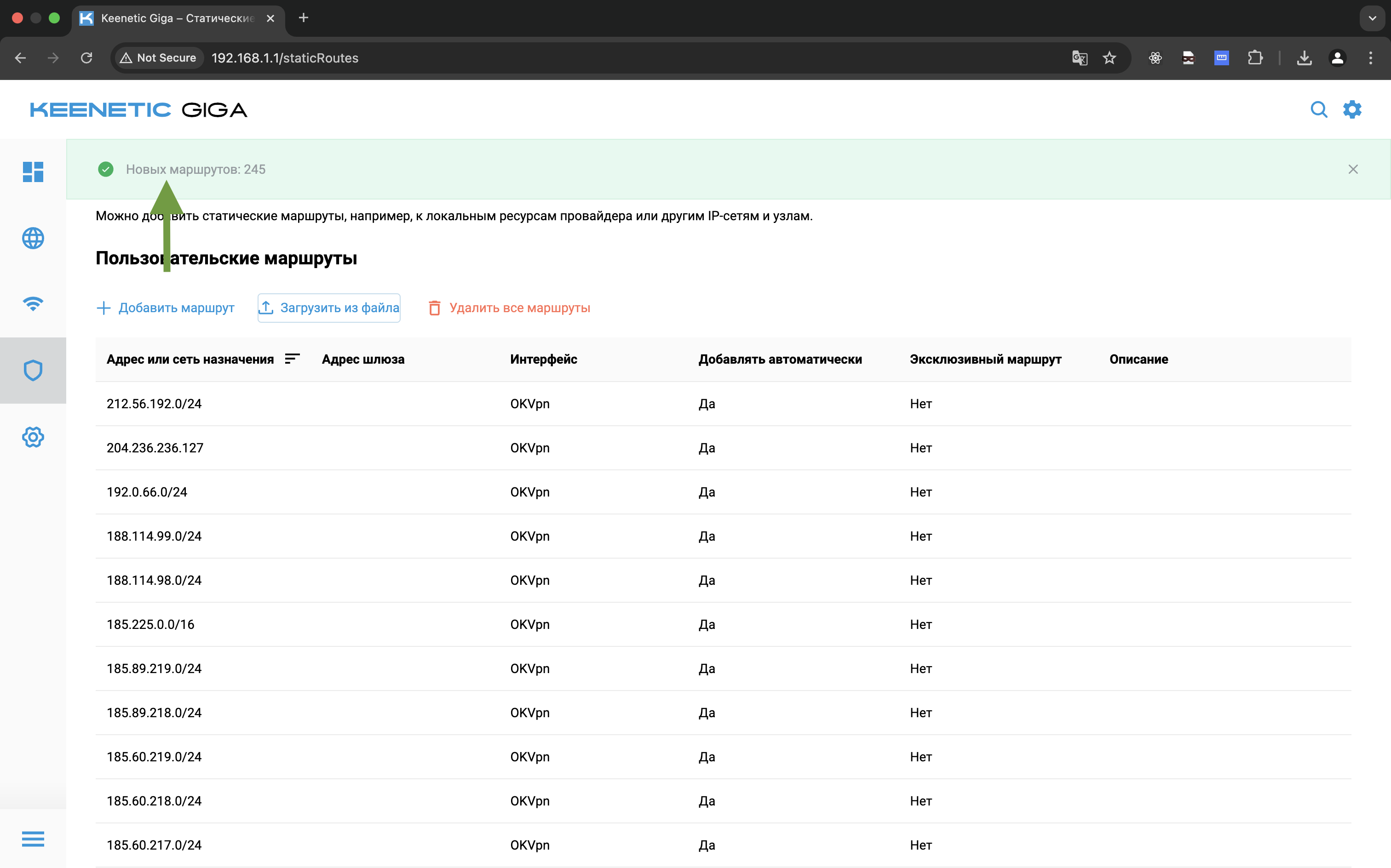Image resolution: width=1391 pixels, height=868 pixels.
Task: Open the dashboard tiles icon in sidebar
Action: pos(33,171)
